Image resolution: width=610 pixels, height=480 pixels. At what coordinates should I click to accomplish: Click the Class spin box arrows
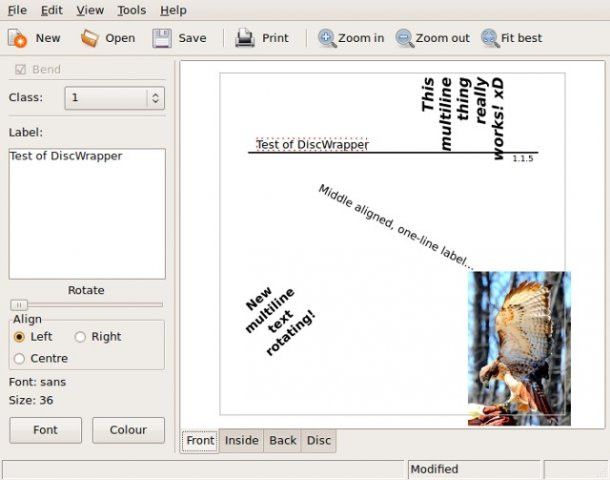pyautogui.click(x=156, y=98)
